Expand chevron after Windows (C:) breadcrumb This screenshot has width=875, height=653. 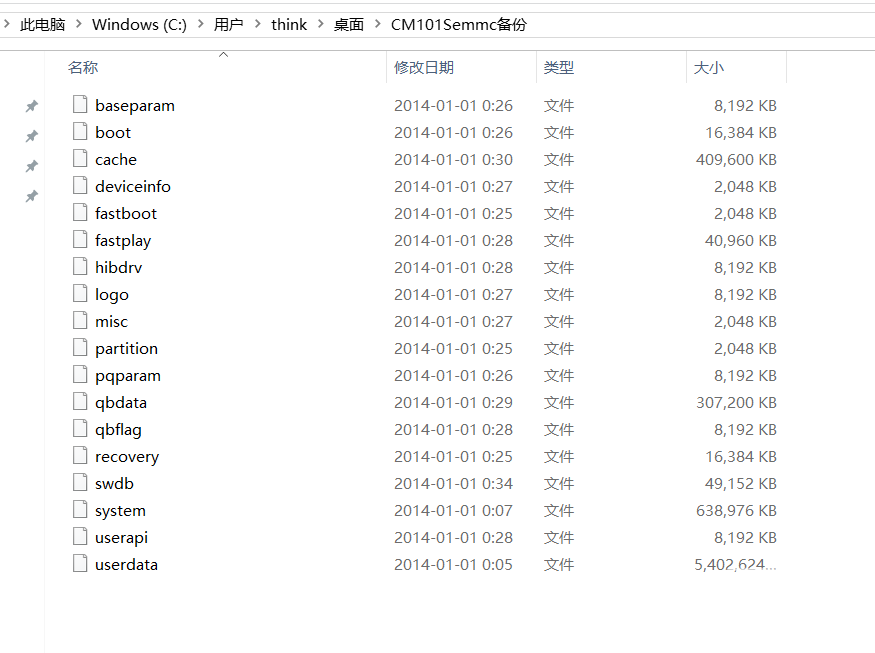click(x=200, y=24)
